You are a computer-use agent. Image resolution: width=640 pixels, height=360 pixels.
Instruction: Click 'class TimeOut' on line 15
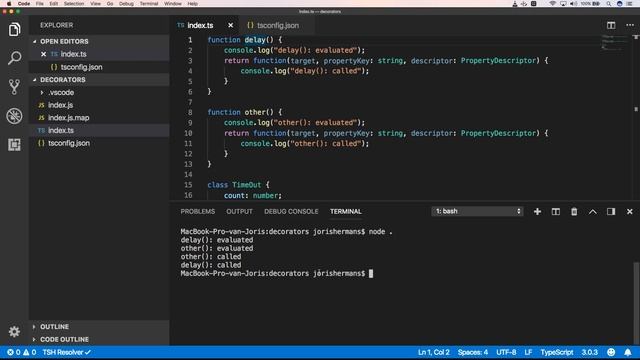tap(234, 185)
